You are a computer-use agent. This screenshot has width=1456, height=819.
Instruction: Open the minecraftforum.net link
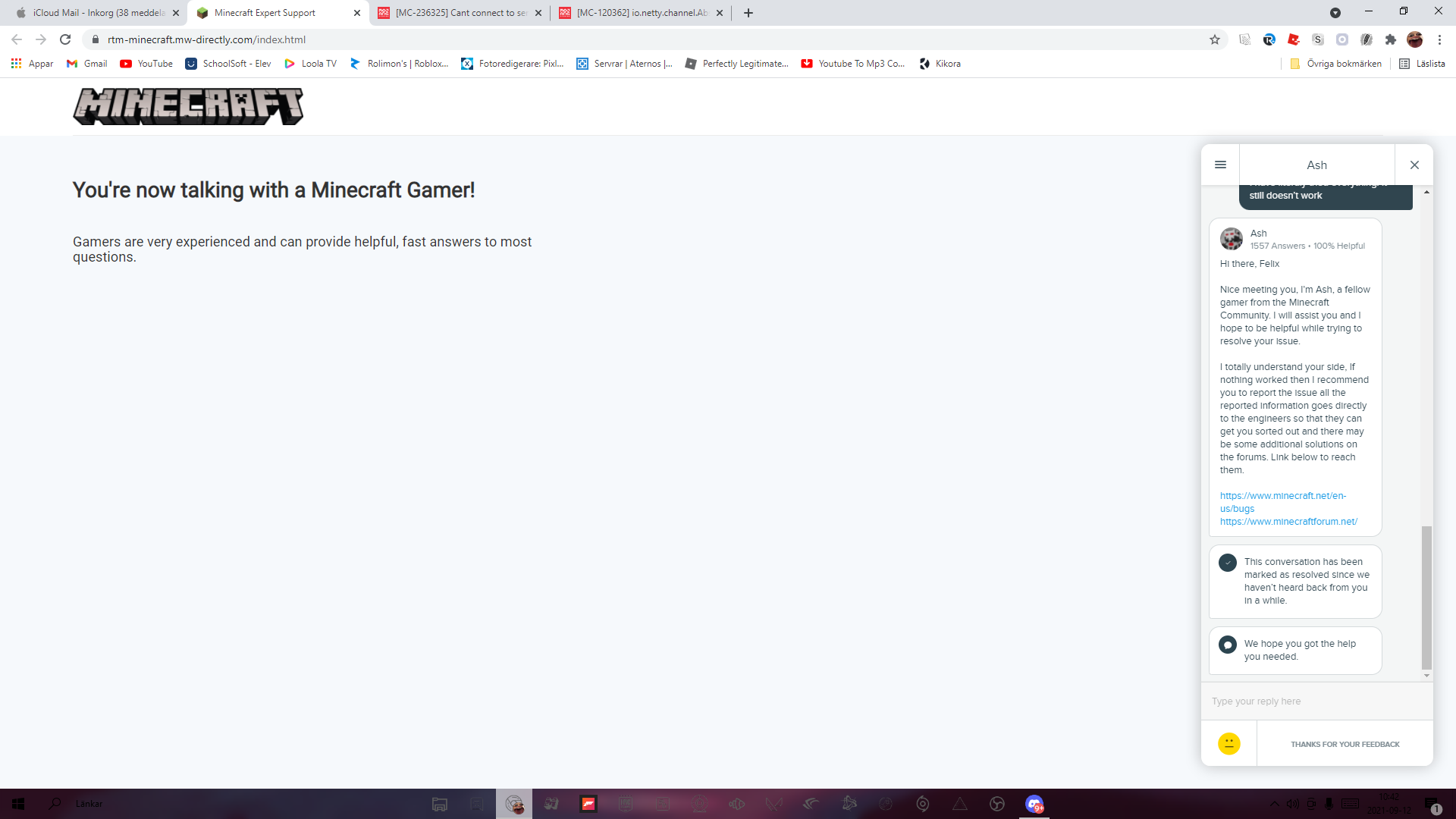pyautogui.click(x=1288, y=522)
